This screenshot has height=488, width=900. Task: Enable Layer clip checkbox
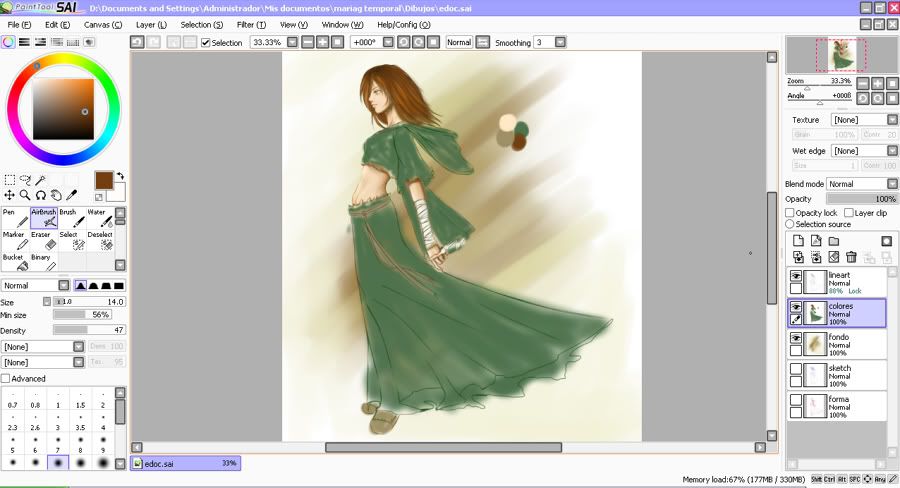pos(849,212)
